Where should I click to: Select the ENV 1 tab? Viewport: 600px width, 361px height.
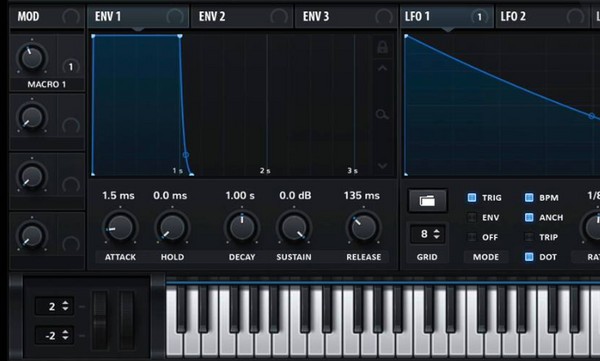pos(138,17)
